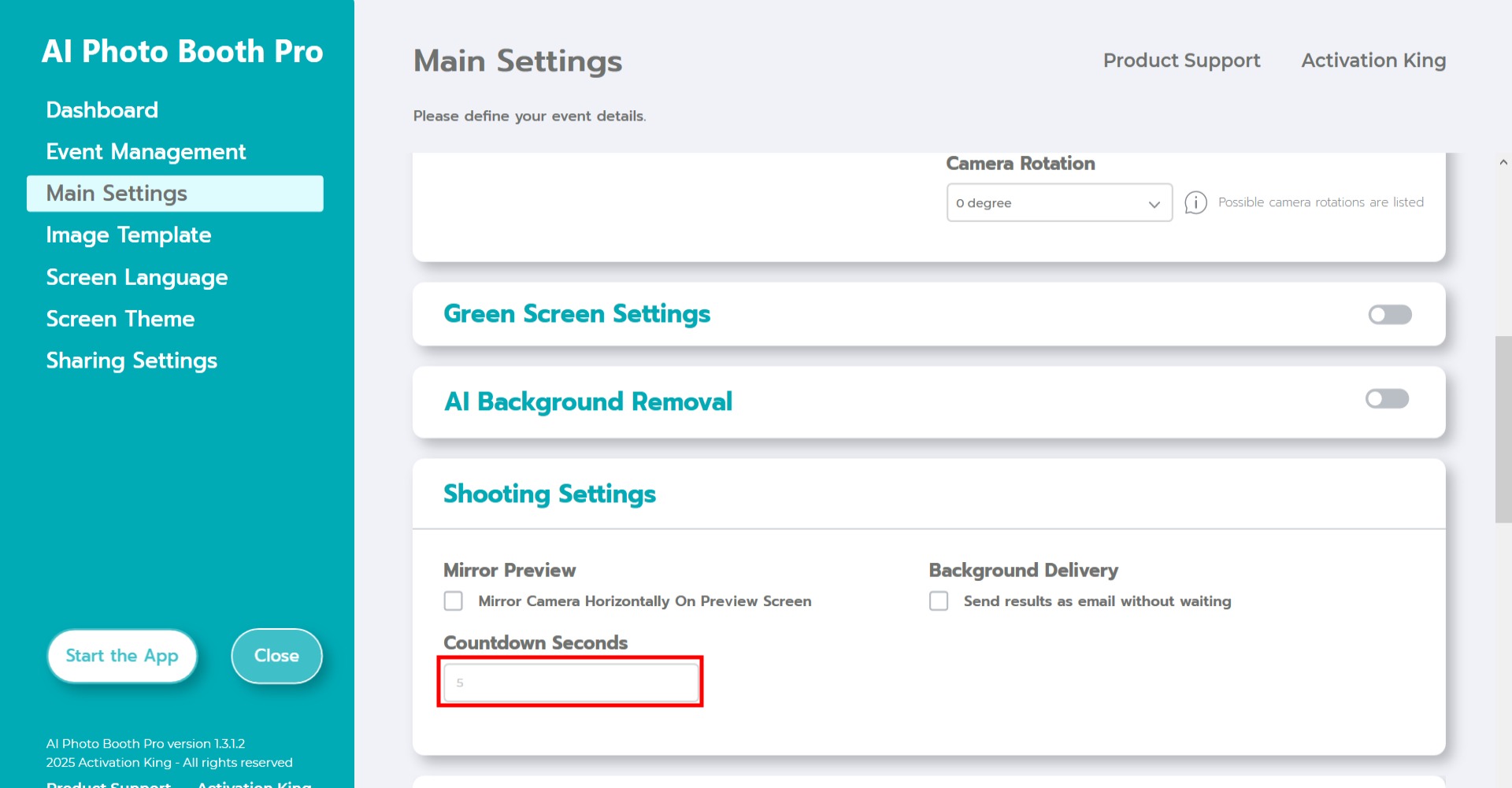Check Mirror Camera Horizontally On Preview Screen
The width and height of the screenshot is (1512, 788).
coord(454,601)
